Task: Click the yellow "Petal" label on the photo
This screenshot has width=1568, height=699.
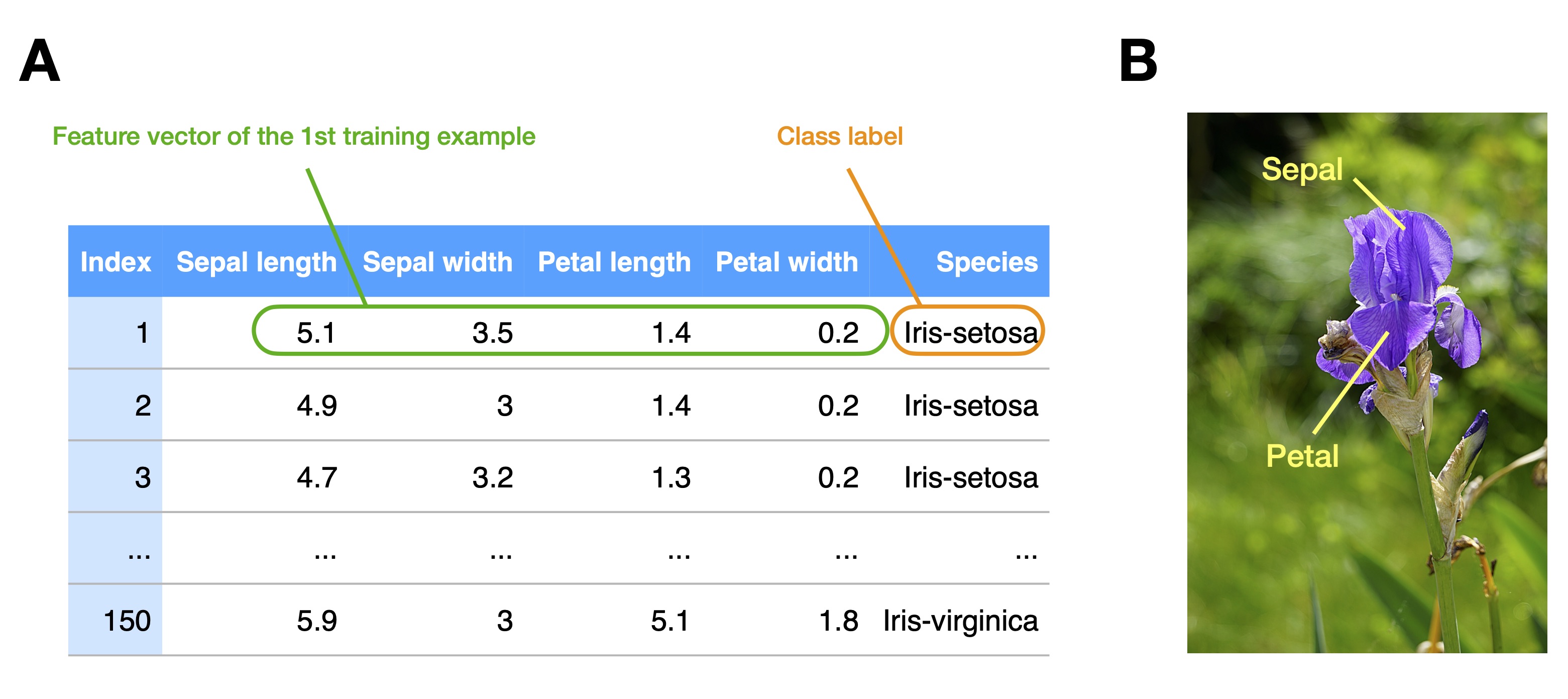Action: pos(1302,455)
